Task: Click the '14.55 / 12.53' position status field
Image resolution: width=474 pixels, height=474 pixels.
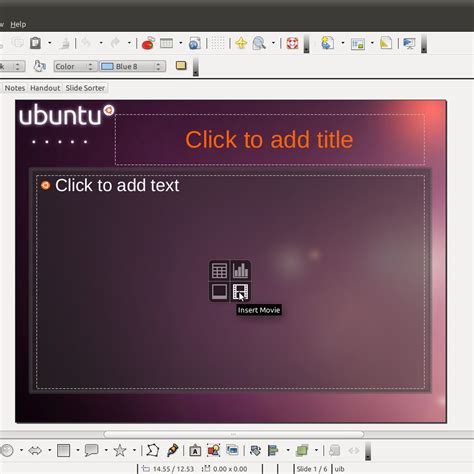Action: click(173, 469)
